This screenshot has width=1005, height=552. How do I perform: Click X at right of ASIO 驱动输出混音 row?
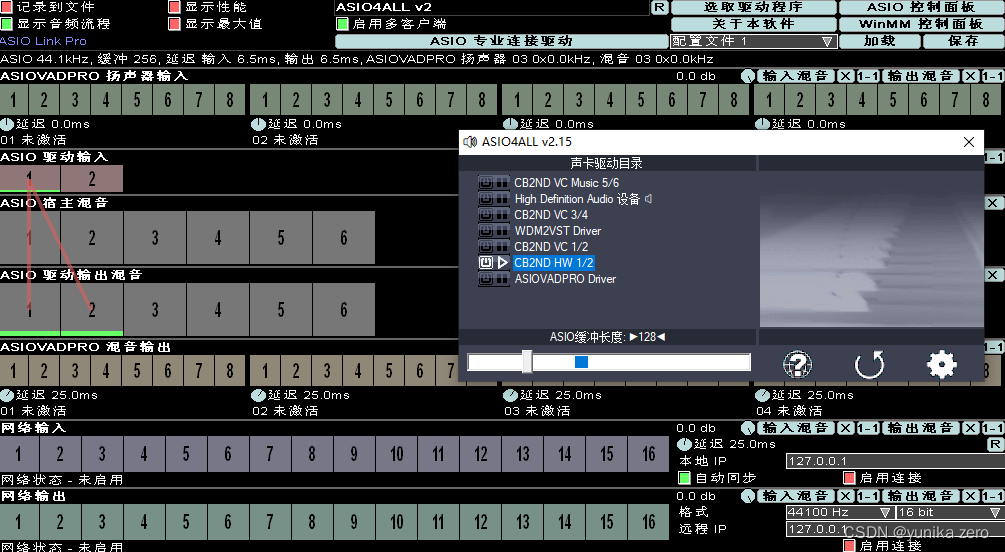coord(993,275)
